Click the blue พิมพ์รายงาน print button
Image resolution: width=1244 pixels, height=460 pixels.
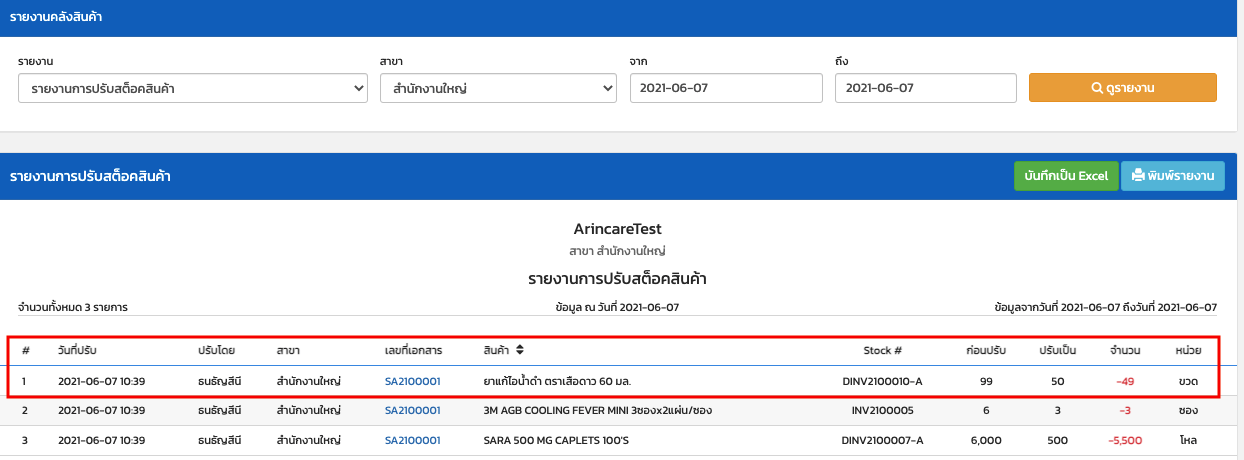point(1172,176)
